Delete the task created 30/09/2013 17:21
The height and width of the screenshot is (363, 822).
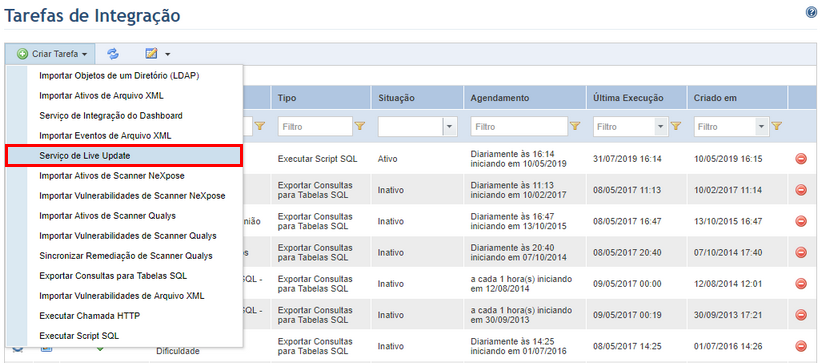801,315
